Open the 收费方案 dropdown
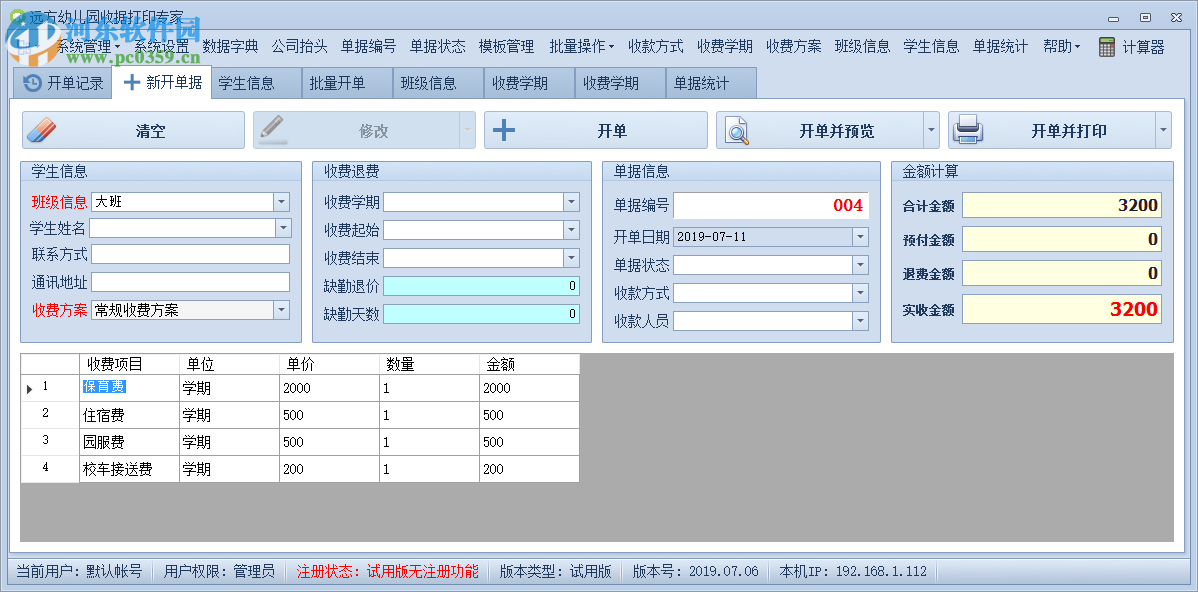1198x592 pixels. [x=280, y=310]
